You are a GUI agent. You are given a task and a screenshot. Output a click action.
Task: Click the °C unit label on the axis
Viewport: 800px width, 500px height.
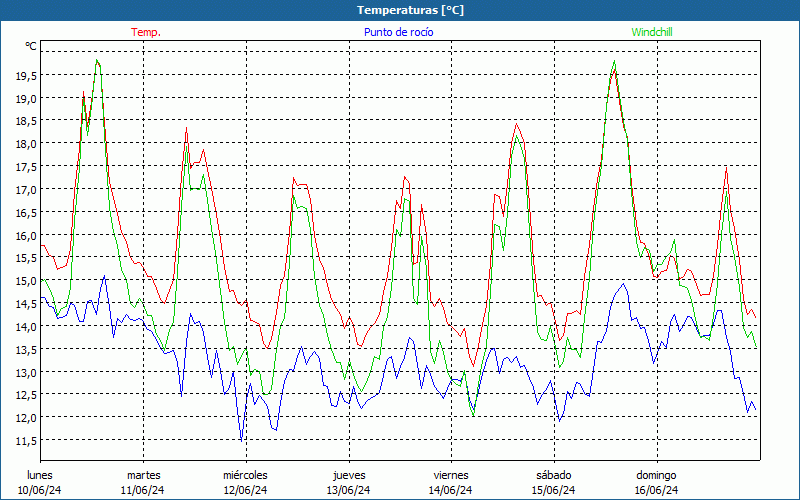click(31, 46)
